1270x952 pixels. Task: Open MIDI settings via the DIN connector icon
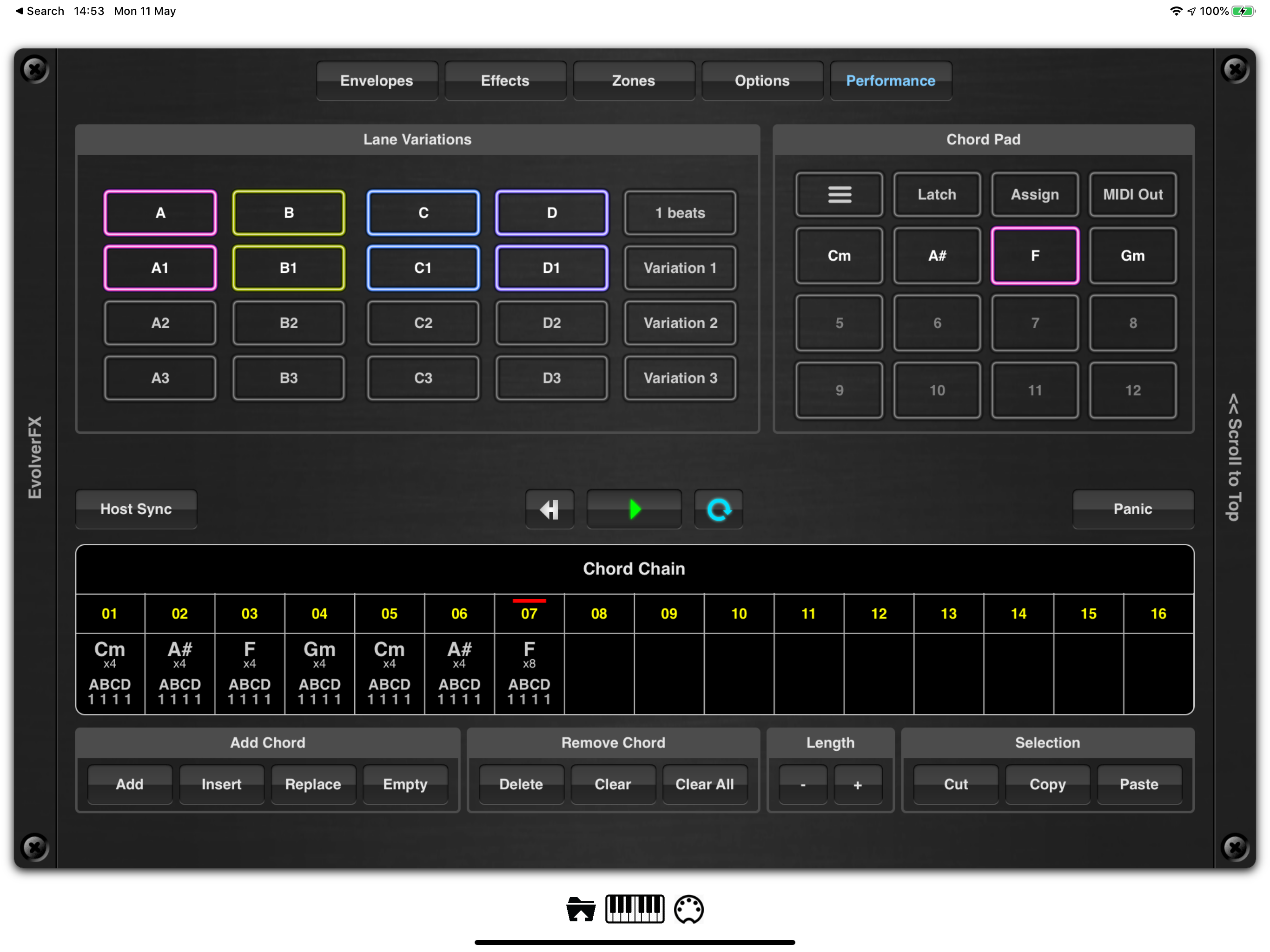pos(689,909)
